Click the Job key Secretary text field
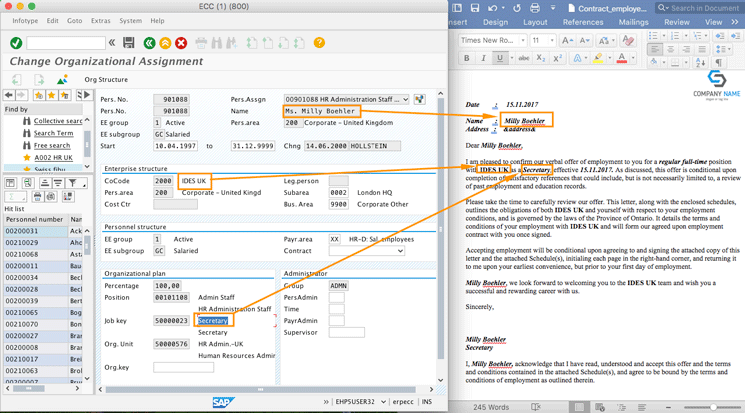 (213, 321)
